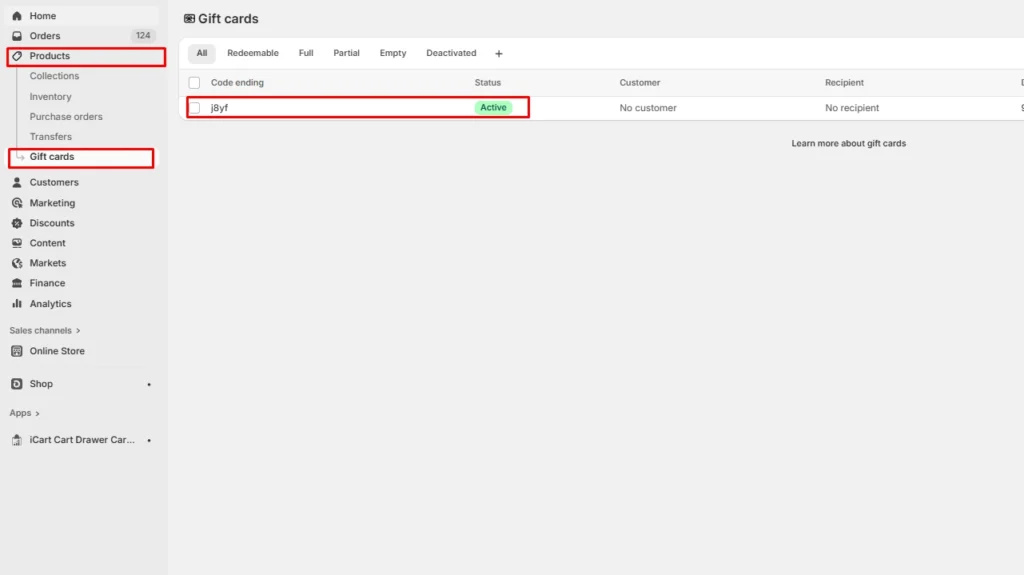Open iCart Cart Drawer app
Viewport: 1024px width, 575px height.
pyautogui.click(x=83, y=440)
